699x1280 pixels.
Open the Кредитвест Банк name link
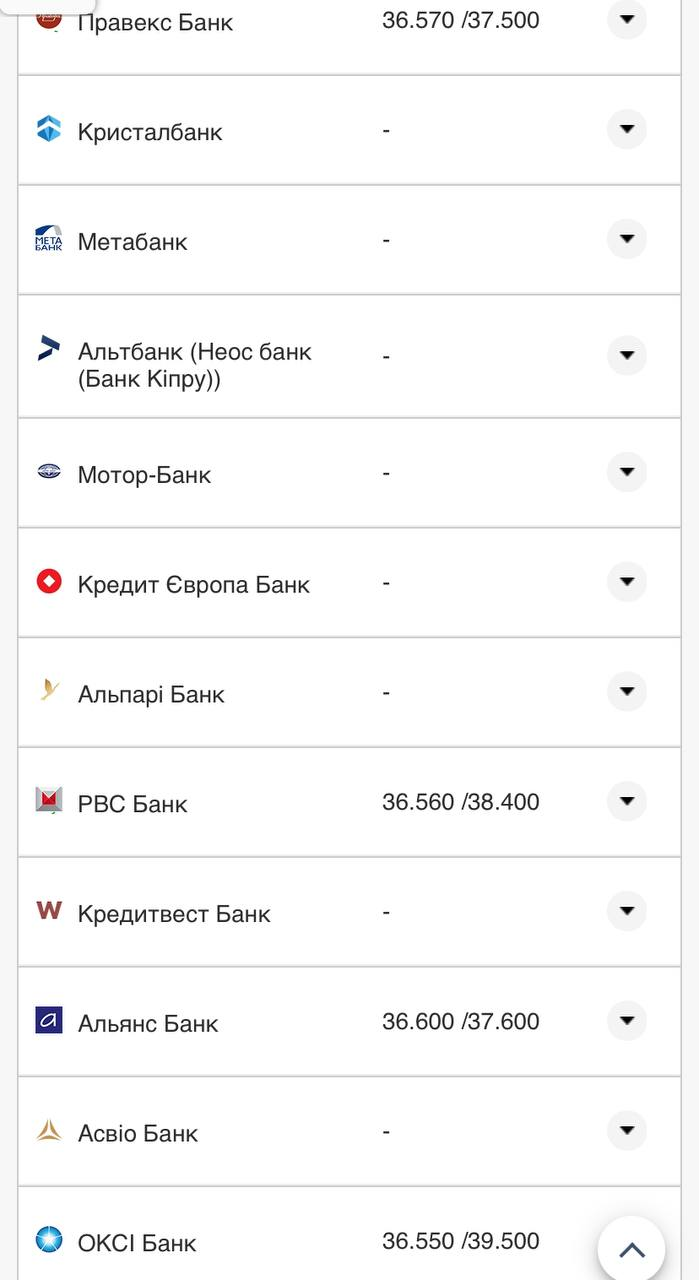coord(174,914)
